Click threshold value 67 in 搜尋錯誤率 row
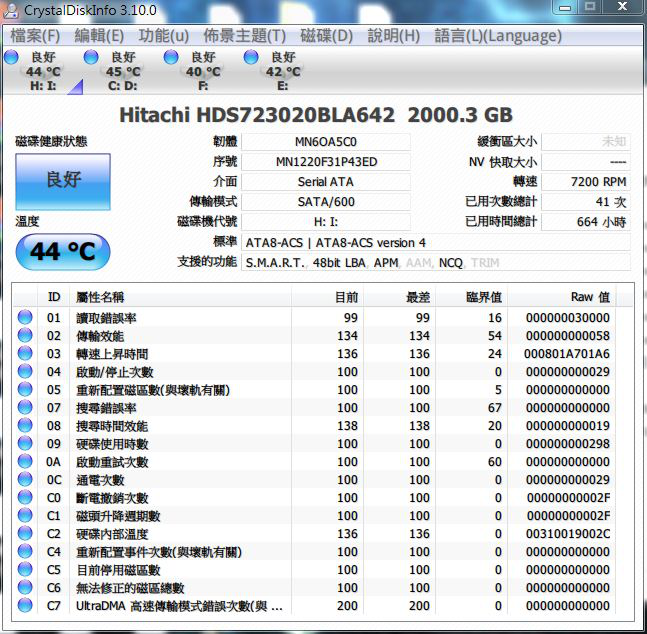Screen dimensions: 647x634 click(494, 408)
